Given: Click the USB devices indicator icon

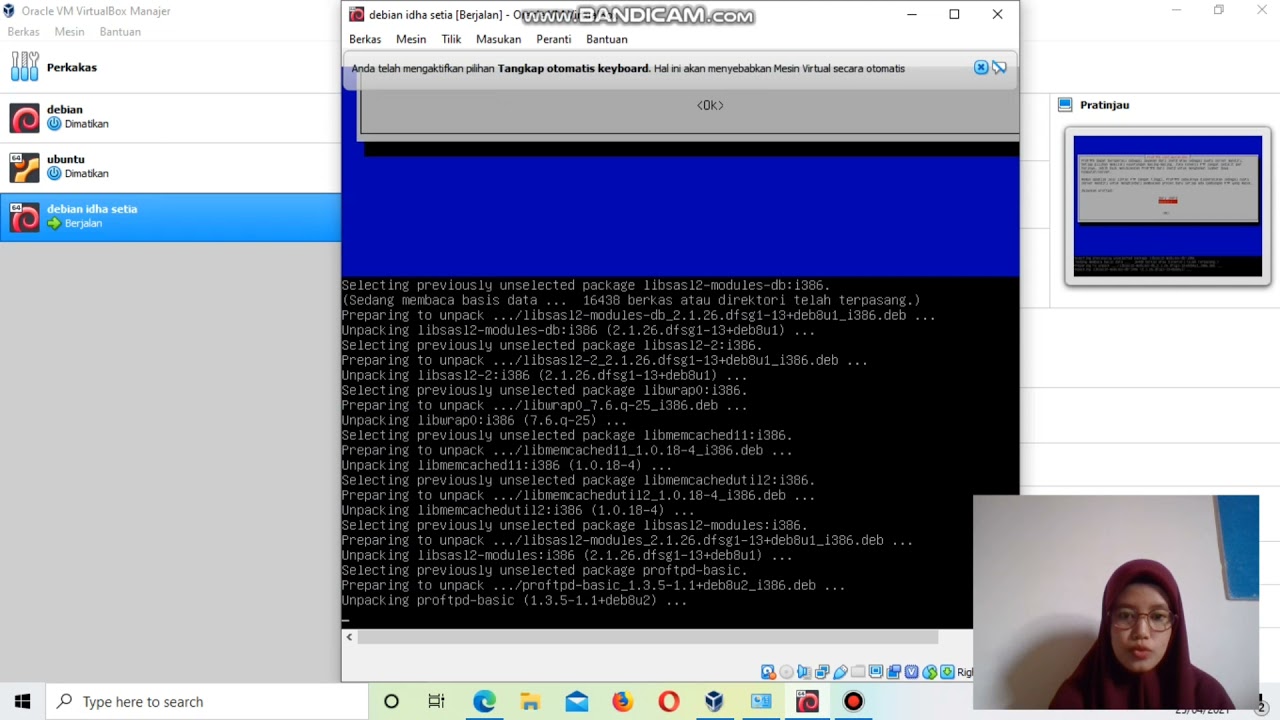Looking at the screenshot, I should click(840, 672).
